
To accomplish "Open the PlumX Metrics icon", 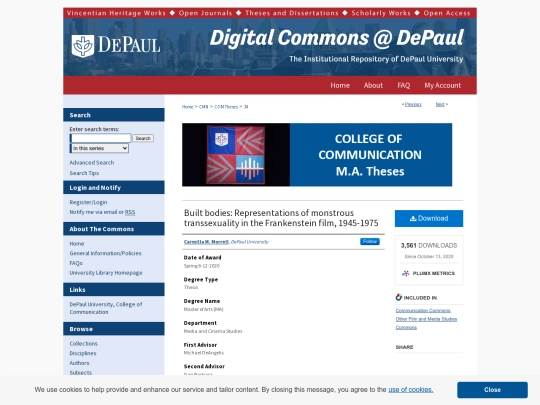I will tap(406, 273).
